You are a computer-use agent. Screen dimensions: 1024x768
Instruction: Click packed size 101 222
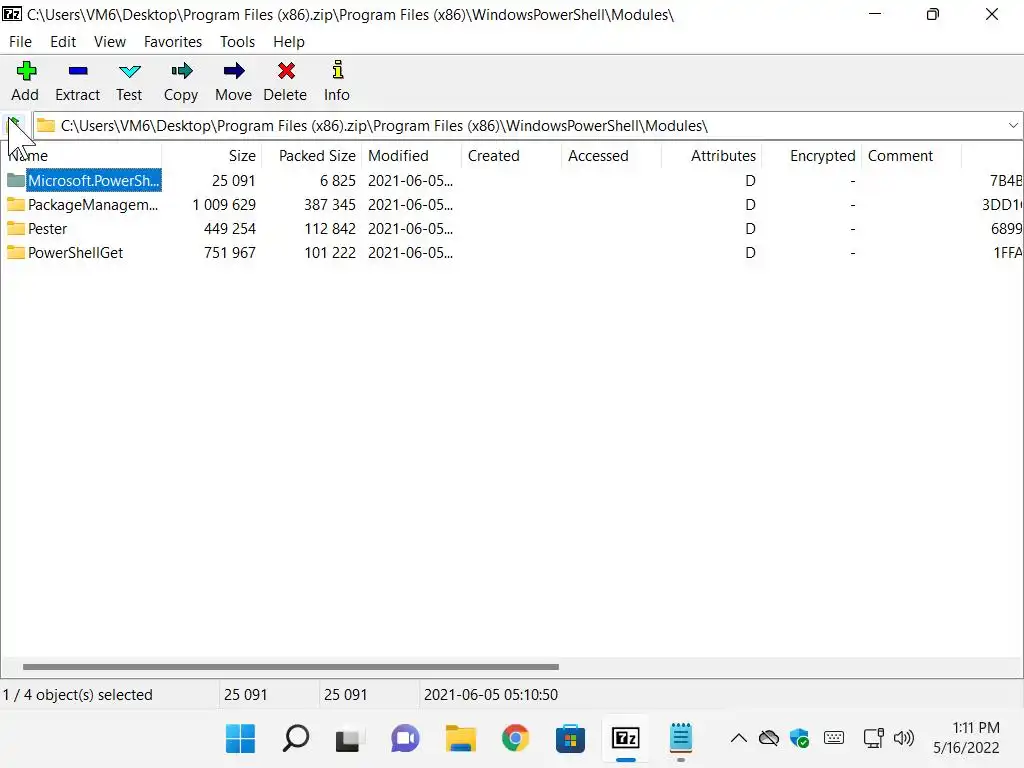pyautogui.click(x=330, y=253)
